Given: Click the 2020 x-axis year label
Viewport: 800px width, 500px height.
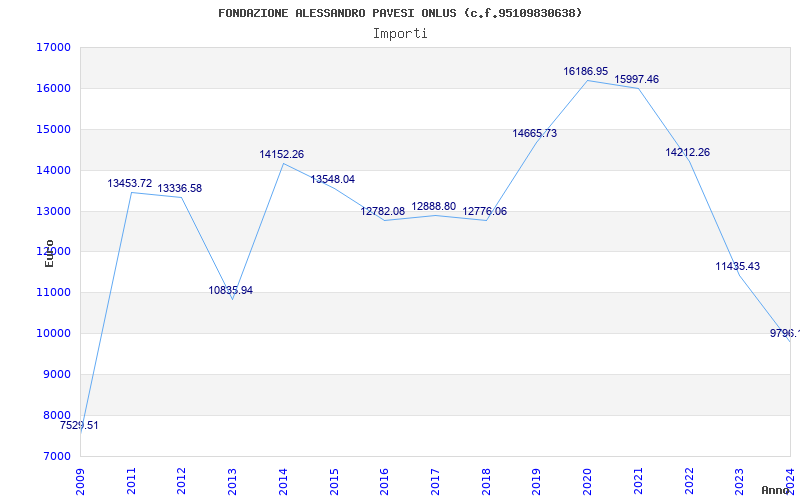Looking at the screenshot, I should pyautogui.click(x=588, y=481).
